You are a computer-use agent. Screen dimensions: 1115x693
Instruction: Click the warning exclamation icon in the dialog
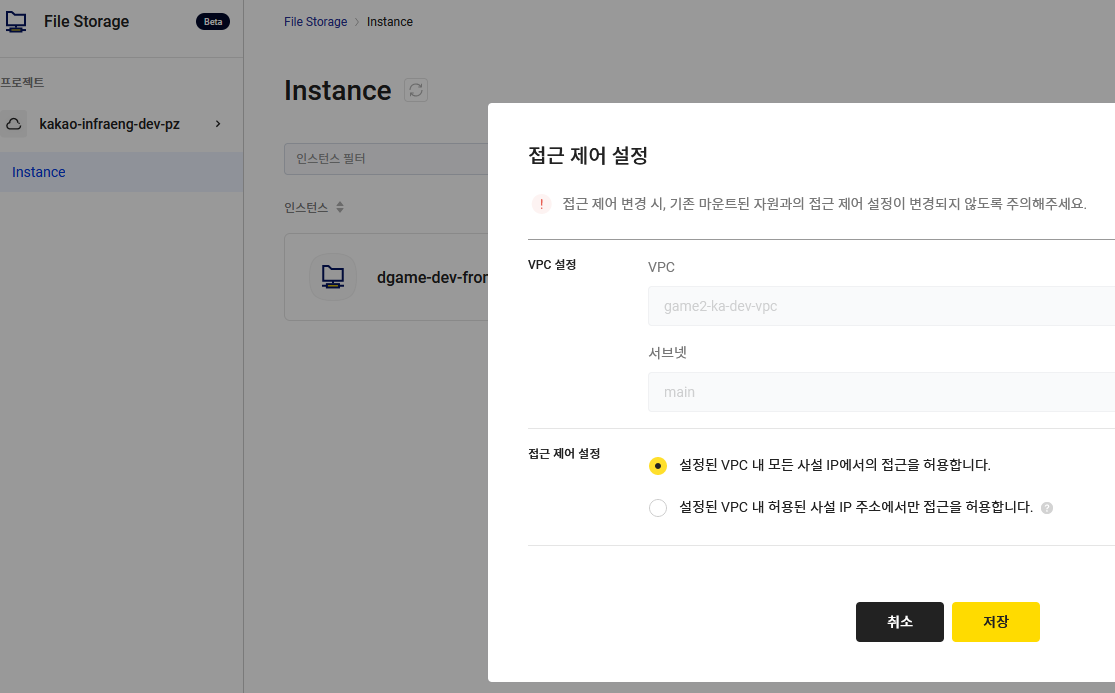pyautogui.click(x=541, y=203)
